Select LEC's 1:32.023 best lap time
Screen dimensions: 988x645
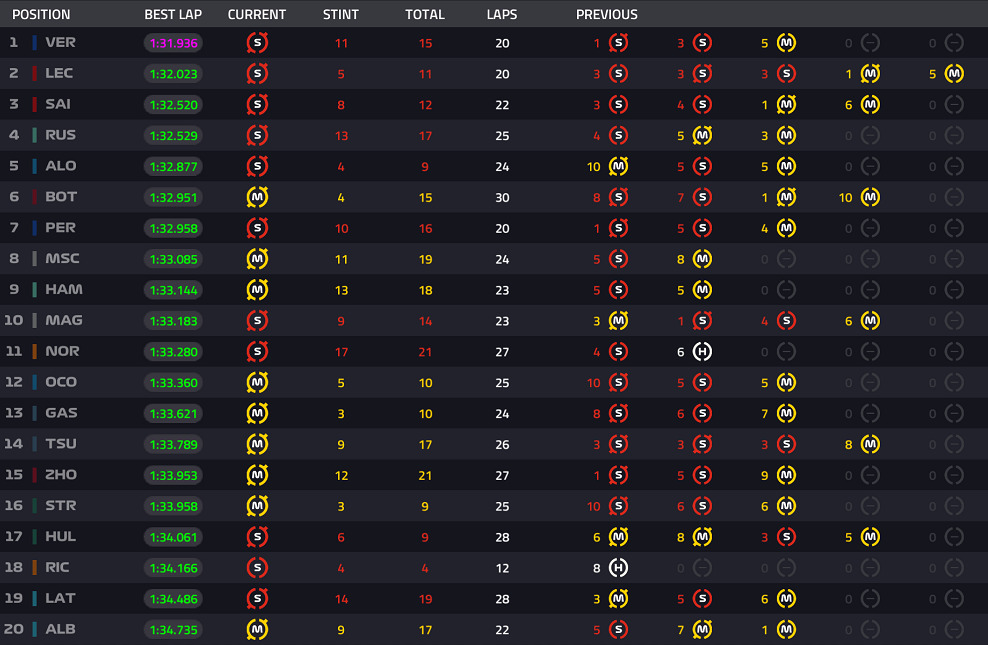point(173,74)
